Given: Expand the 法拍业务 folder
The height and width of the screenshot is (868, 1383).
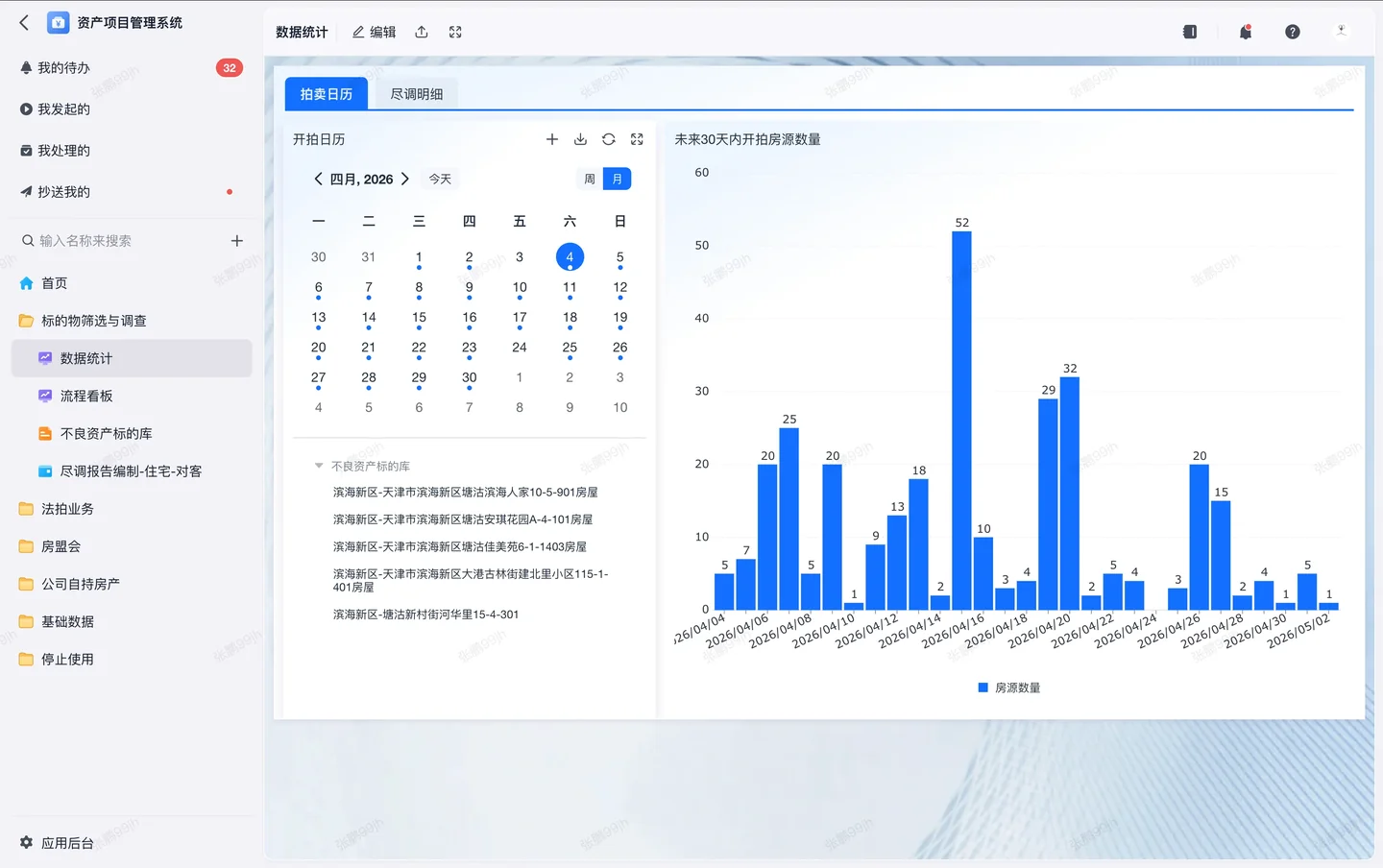Looking at the screenshot, I should (x=67, y=509).
